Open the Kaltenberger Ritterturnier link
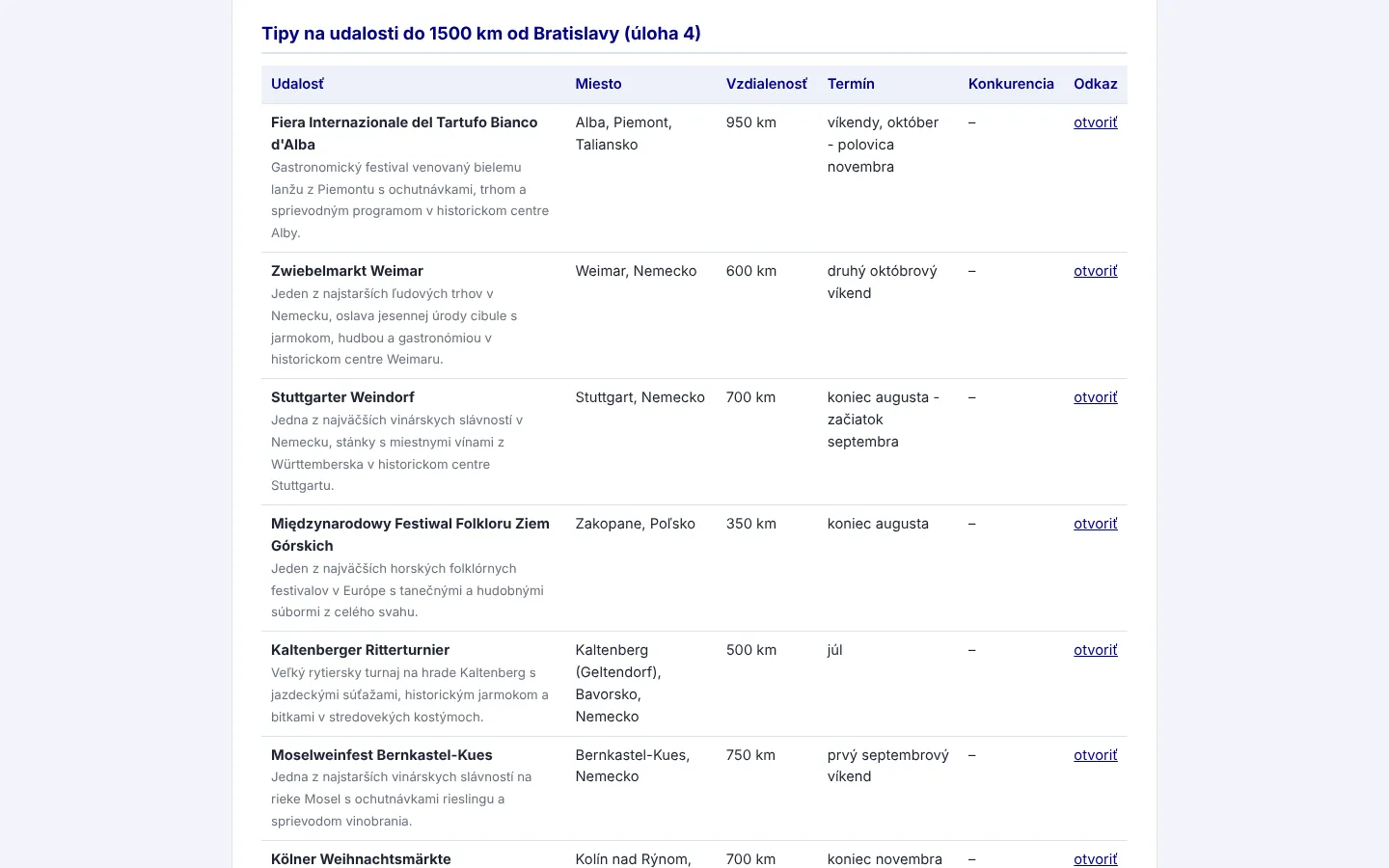Screen dimensions: 1389x868 point(1095,650)
